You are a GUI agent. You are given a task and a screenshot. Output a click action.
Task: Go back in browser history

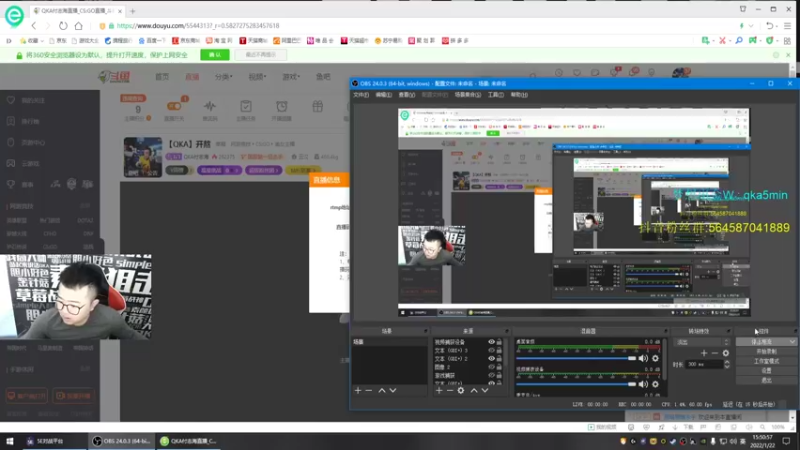click(x=34, y=26)
